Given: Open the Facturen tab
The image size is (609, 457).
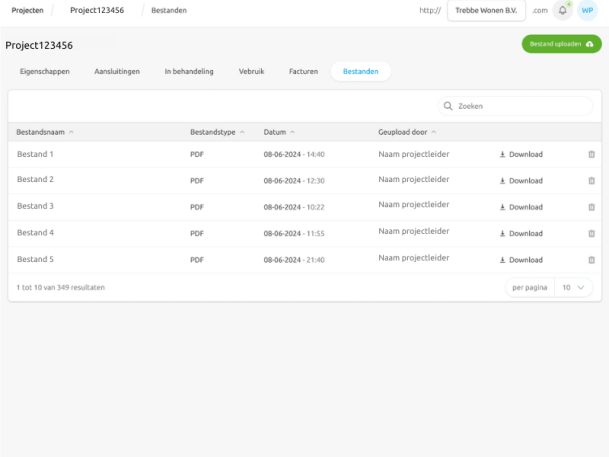Looking at the screenshot, I should [x=303, y=72].
